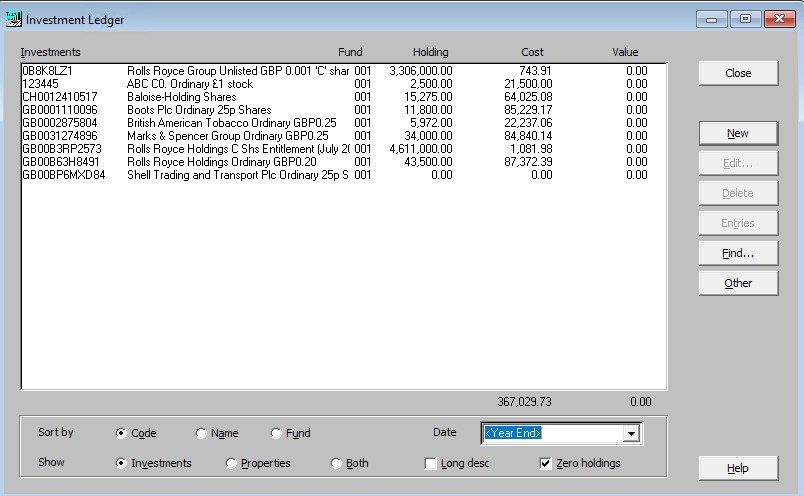This screenshot has height=496, width=804.
Task: Expand the Date dropdown arrow
Action: tap(631, 433)
